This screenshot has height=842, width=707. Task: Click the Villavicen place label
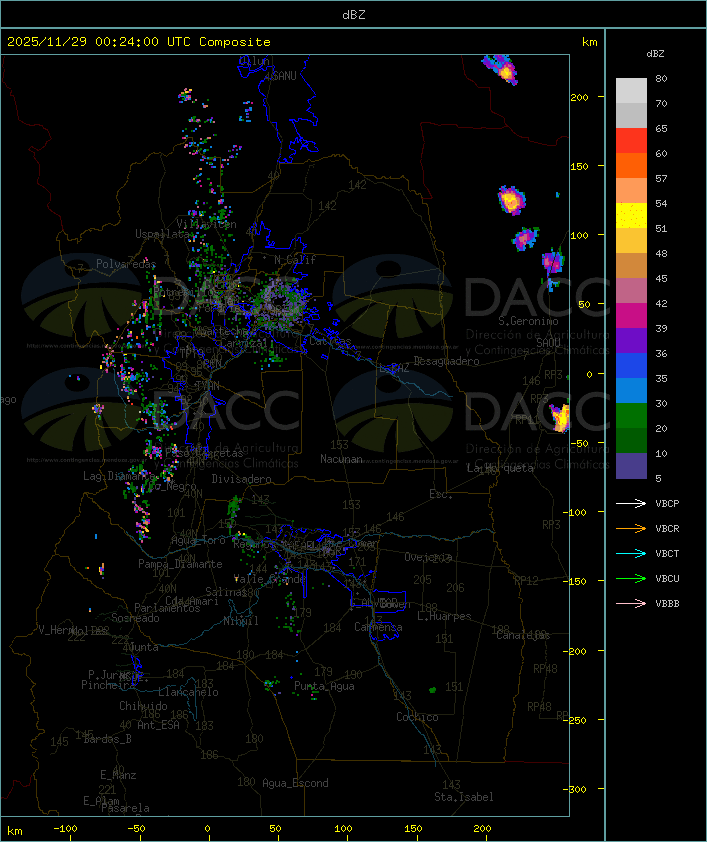pos(207,224)
